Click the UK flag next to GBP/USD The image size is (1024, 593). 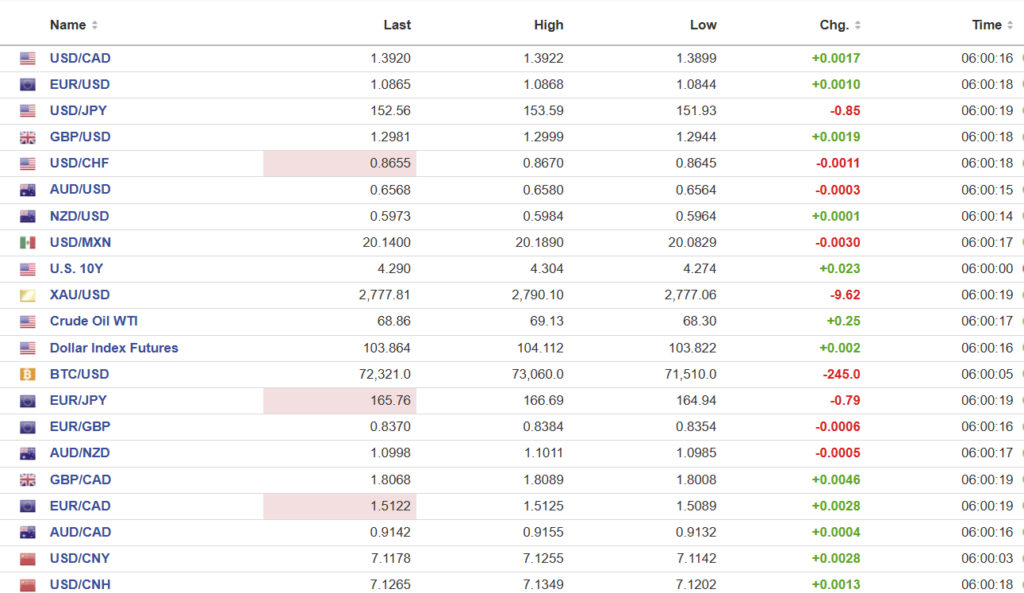pyautogui.click(x=27, y=137)
